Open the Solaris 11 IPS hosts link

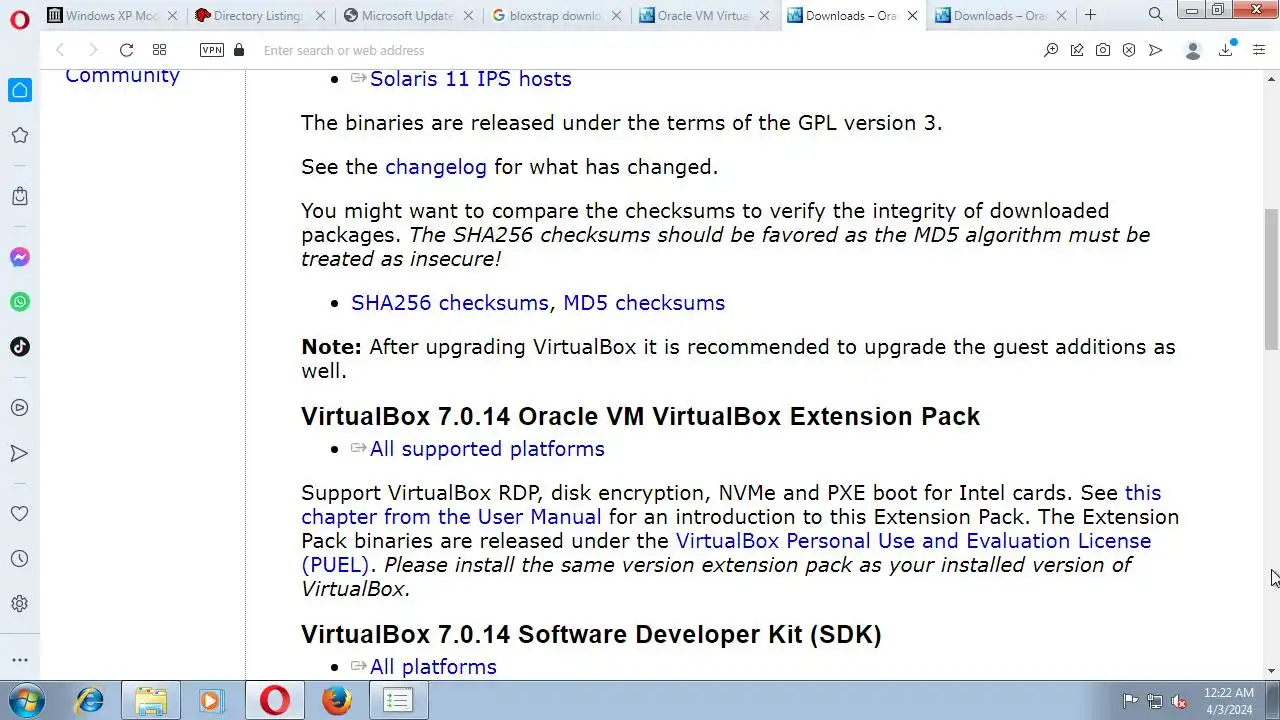pos(471,79)
